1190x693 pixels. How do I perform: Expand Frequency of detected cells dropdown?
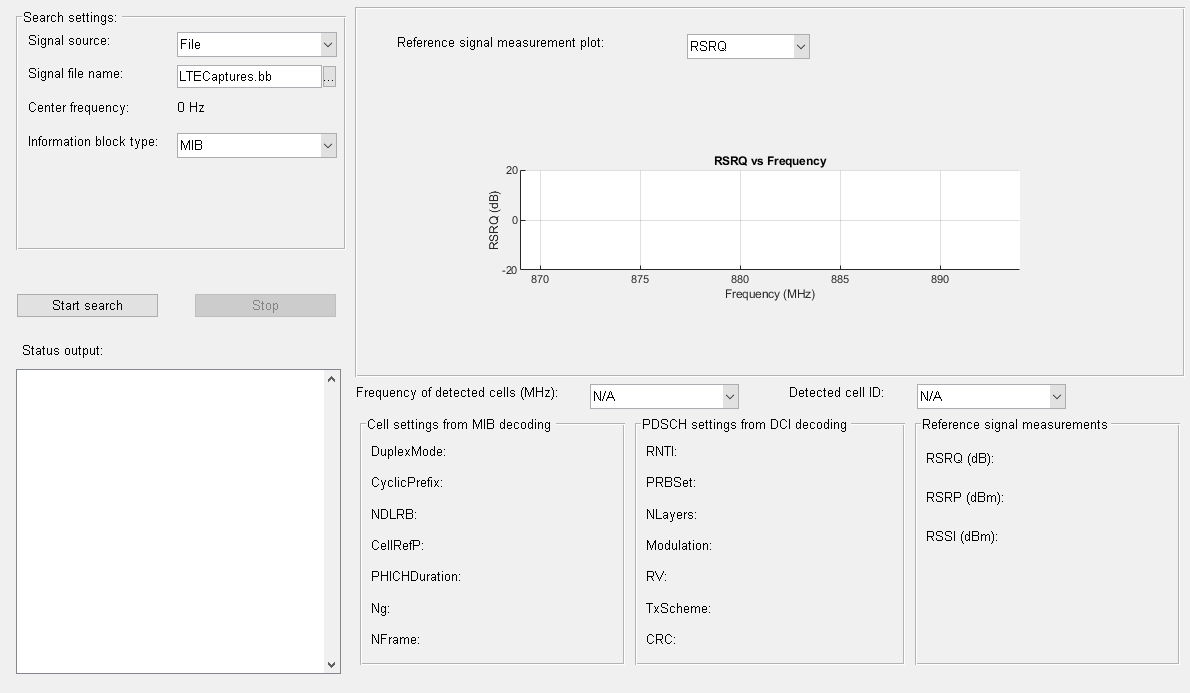coord(663,396)
